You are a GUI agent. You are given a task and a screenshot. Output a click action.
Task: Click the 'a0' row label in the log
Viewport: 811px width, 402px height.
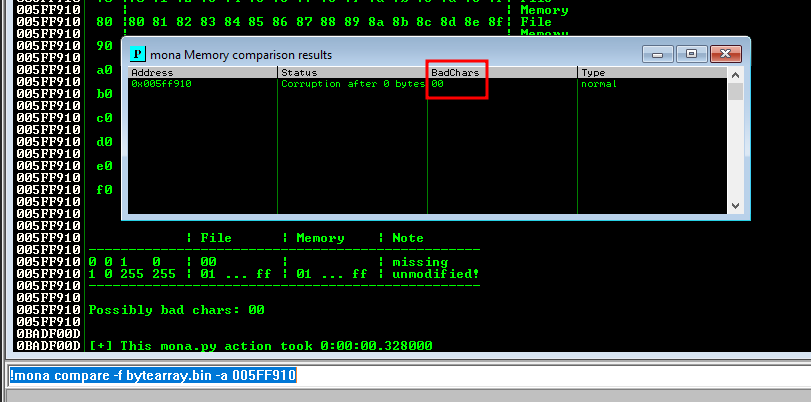(104, 70)
